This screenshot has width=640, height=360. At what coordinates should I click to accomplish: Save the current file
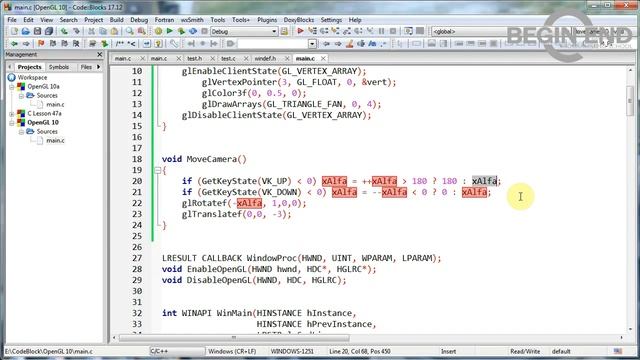pos(37,31)
